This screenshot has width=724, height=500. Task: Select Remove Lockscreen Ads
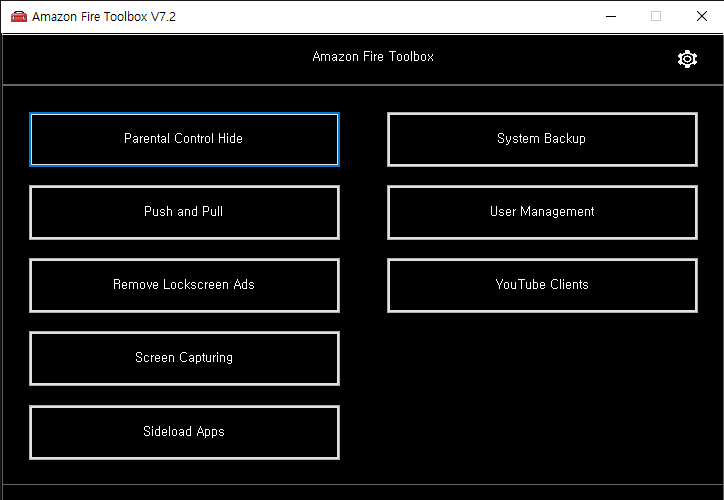[184, 285]
